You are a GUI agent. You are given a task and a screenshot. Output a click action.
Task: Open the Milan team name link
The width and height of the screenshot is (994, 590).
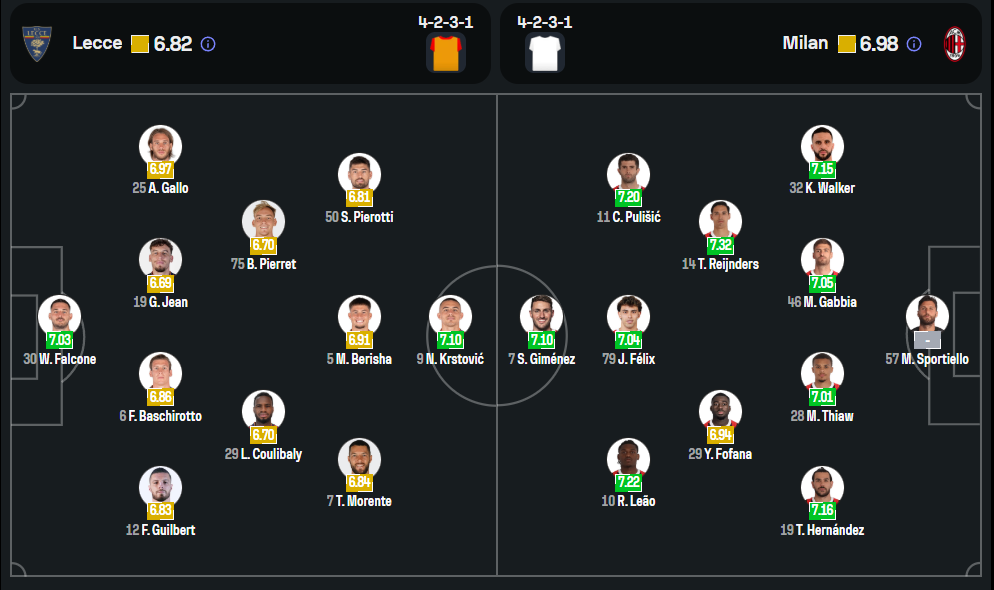805,43
